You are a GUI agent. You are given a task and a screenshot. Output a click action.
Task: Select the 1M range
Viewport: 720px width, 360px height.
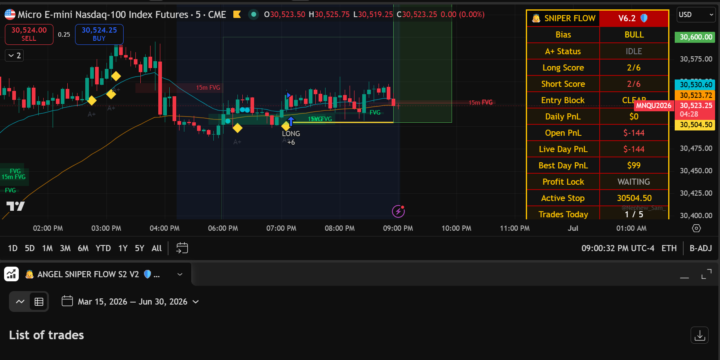(x=47, y=248)
